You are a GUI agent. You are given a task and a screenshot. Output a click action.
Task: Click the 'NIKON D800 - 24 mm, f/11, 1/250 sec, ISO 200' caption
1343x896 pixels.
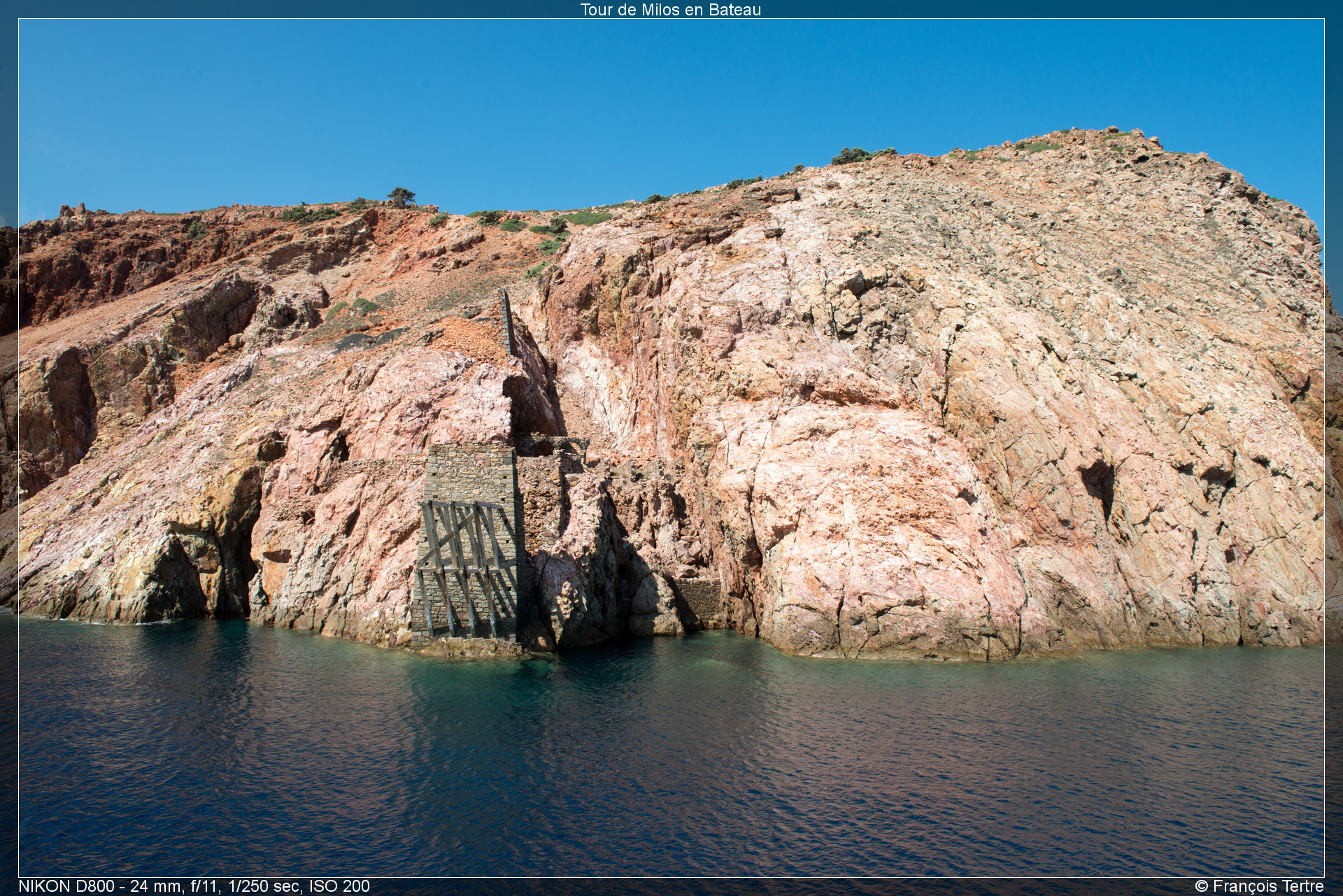tap(194, 886)
